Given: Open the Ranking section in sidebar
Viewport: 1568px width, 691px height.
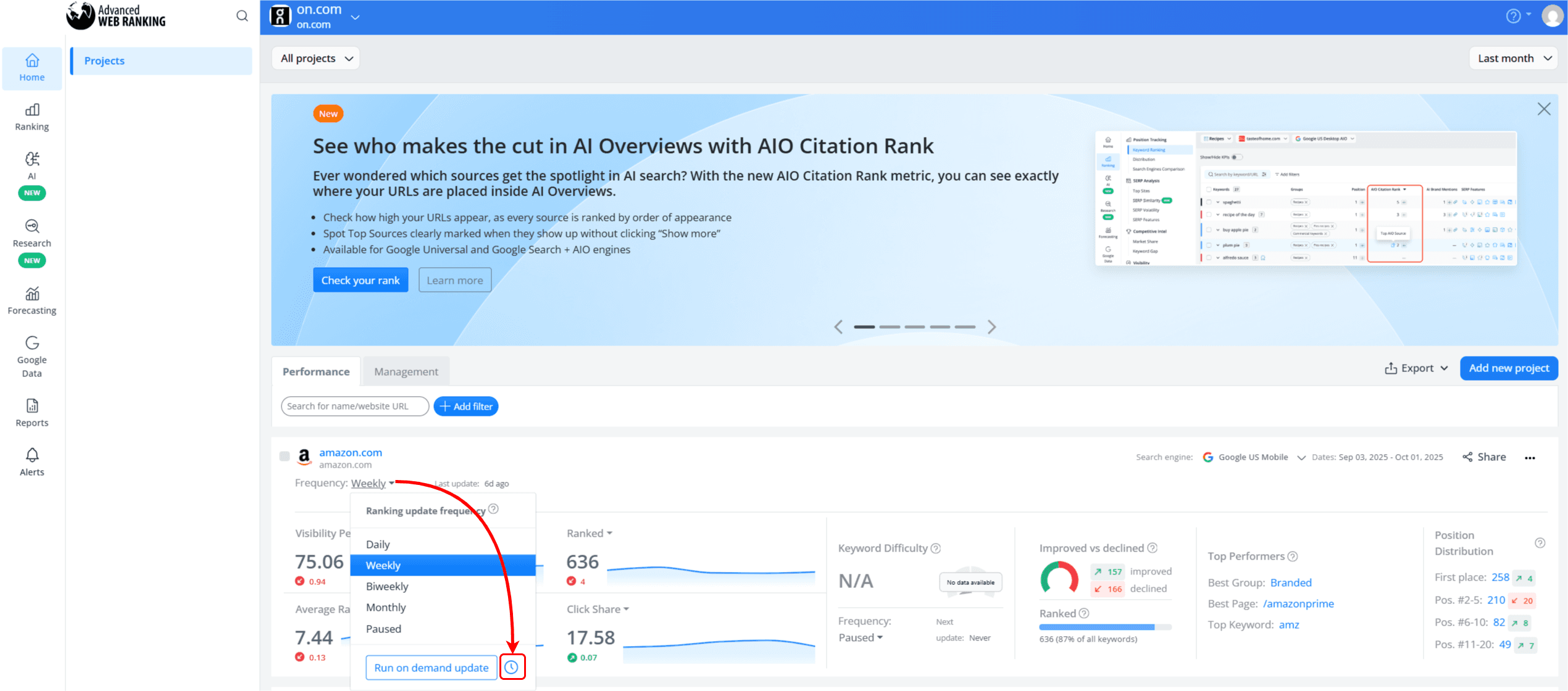Looking at the screenshot, I should point(32,117).
